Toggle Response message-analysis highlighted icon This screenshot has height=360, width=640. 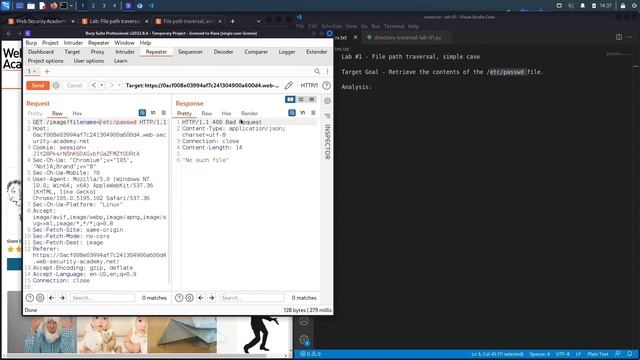tap(292, 113)
